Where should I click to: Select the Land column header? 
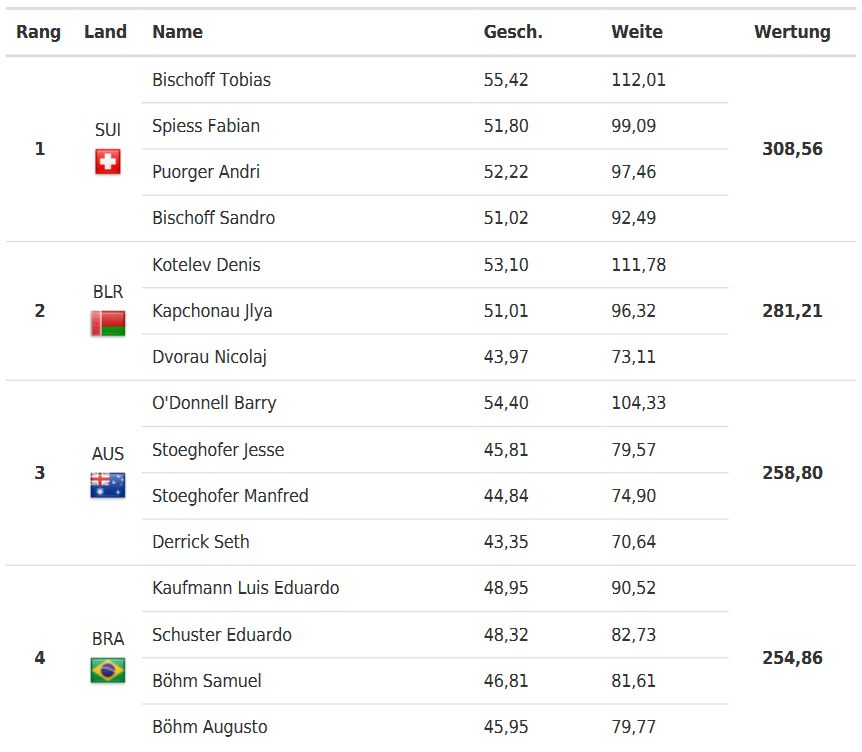click(x=106, y=31)
